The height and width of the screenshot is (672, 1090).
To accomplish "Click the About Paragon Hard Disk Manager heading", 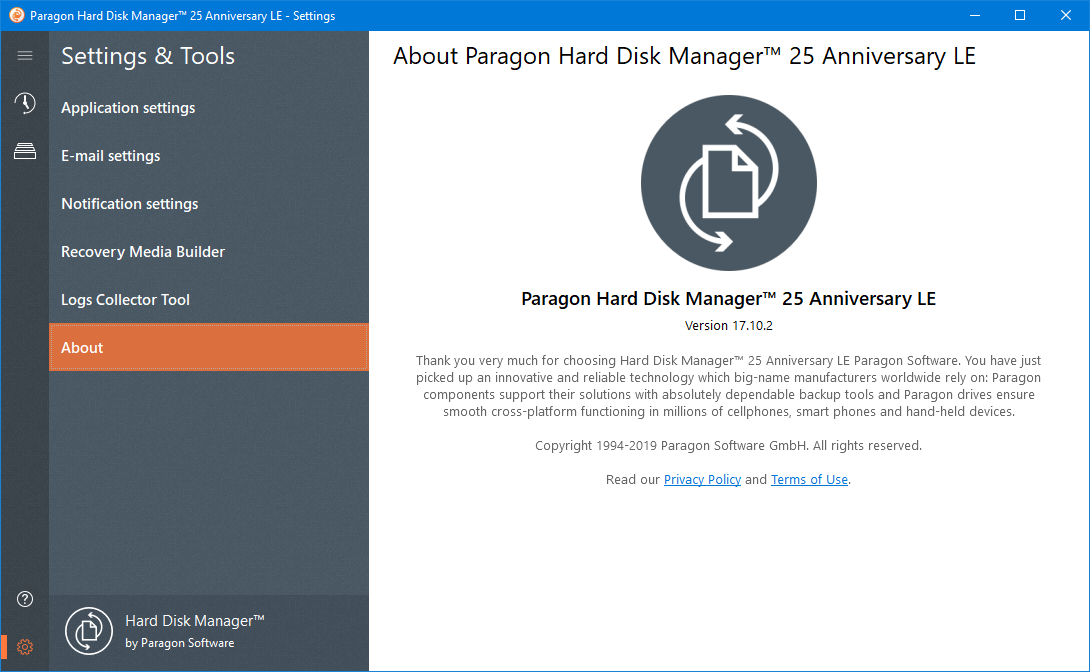I will 684,56.
